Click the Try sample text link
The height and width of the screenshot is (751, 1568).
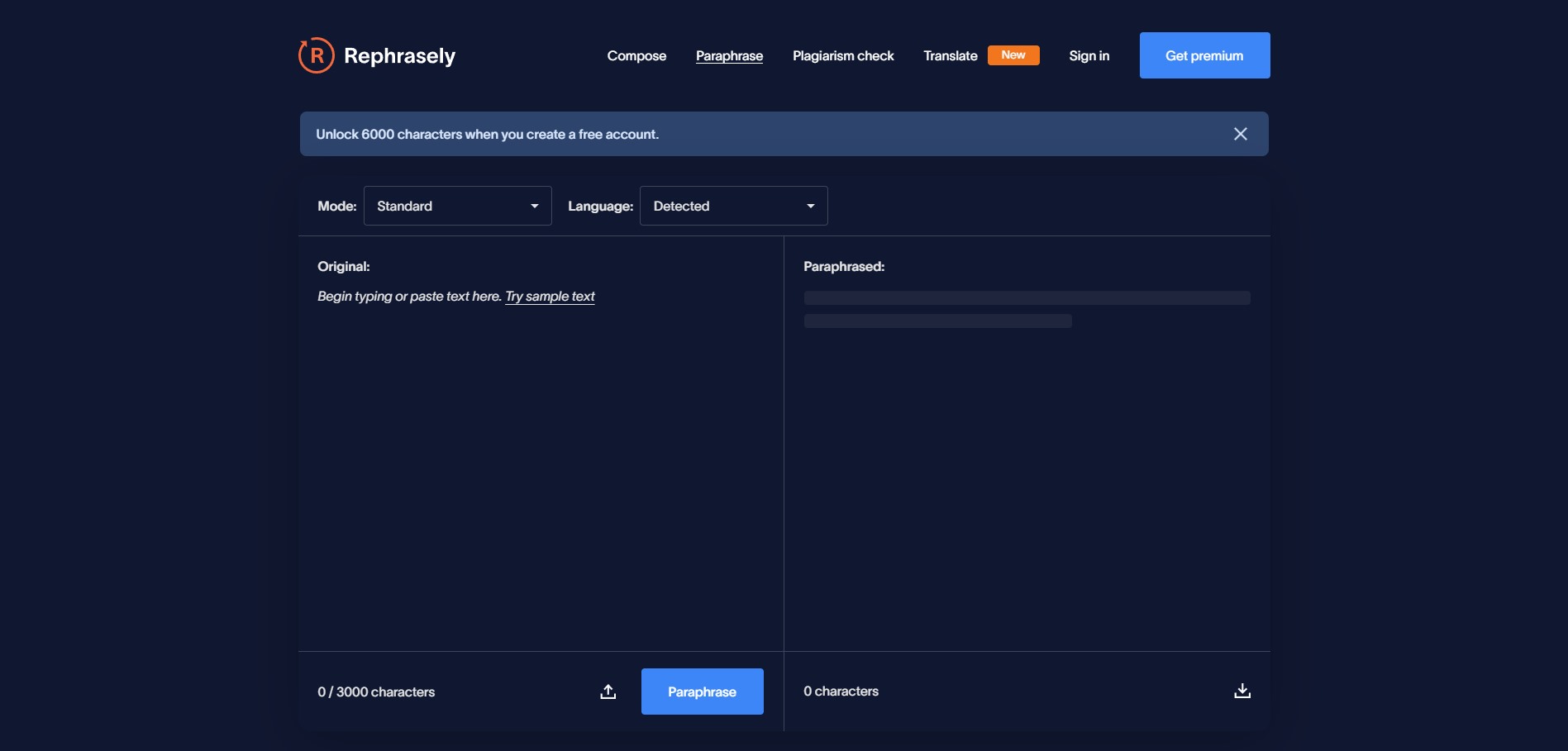click(x=550, y=296)
